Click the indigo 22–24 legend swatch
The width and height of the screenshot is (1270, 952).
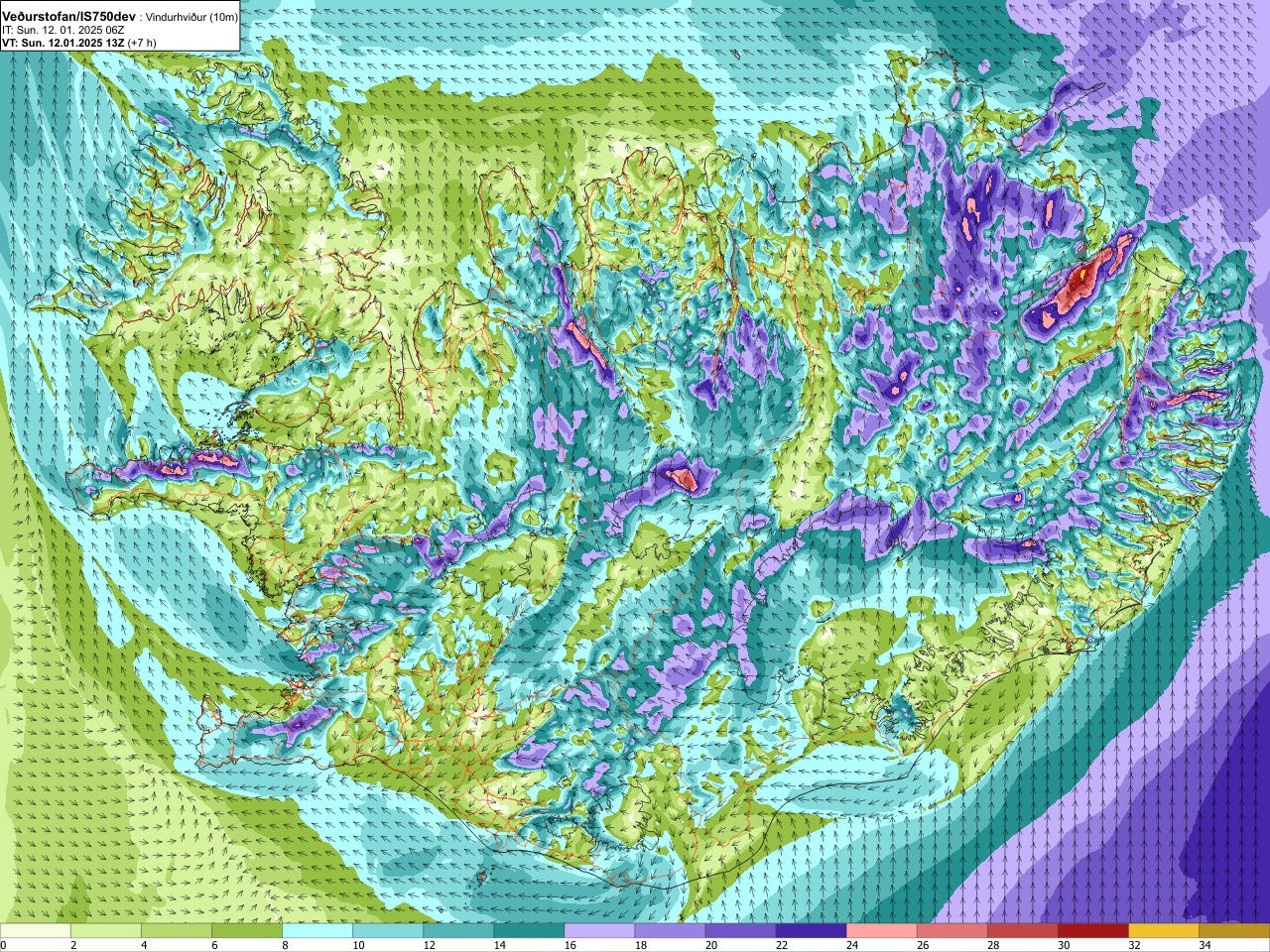pyautogui.click(x=811, y=931)
